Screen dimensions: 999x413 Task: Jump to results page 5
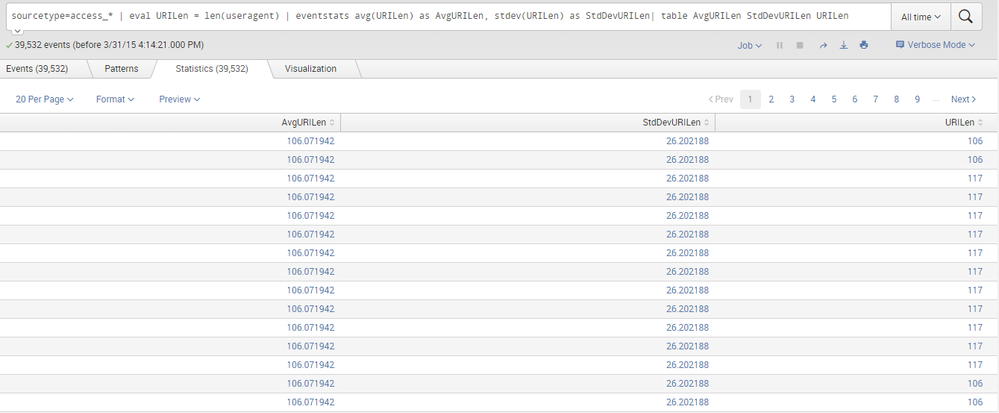coord(834,99)
